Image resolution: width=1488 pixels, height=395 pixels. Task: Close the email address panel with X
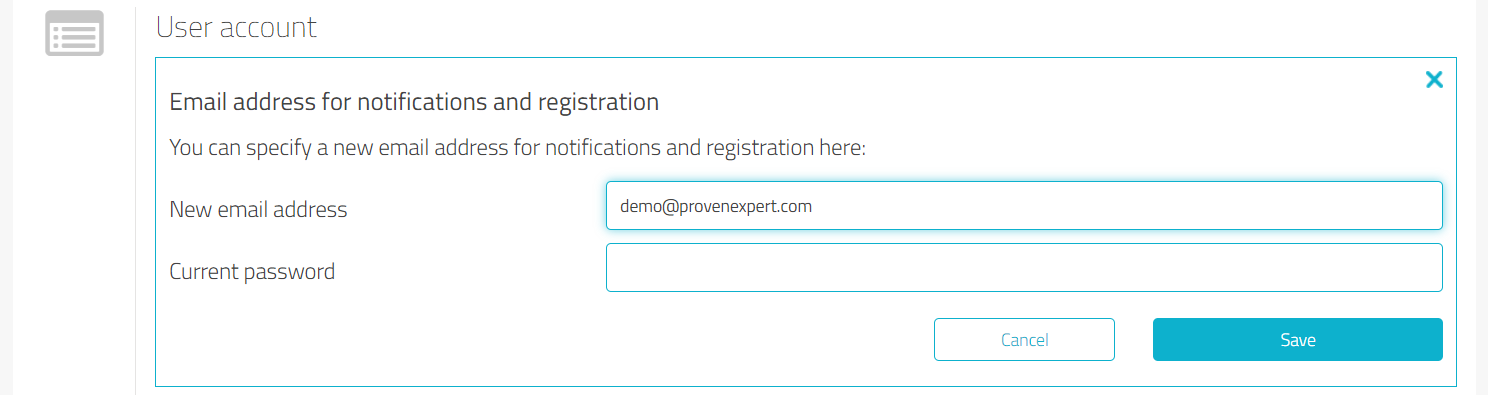(x=1434, y=80)
